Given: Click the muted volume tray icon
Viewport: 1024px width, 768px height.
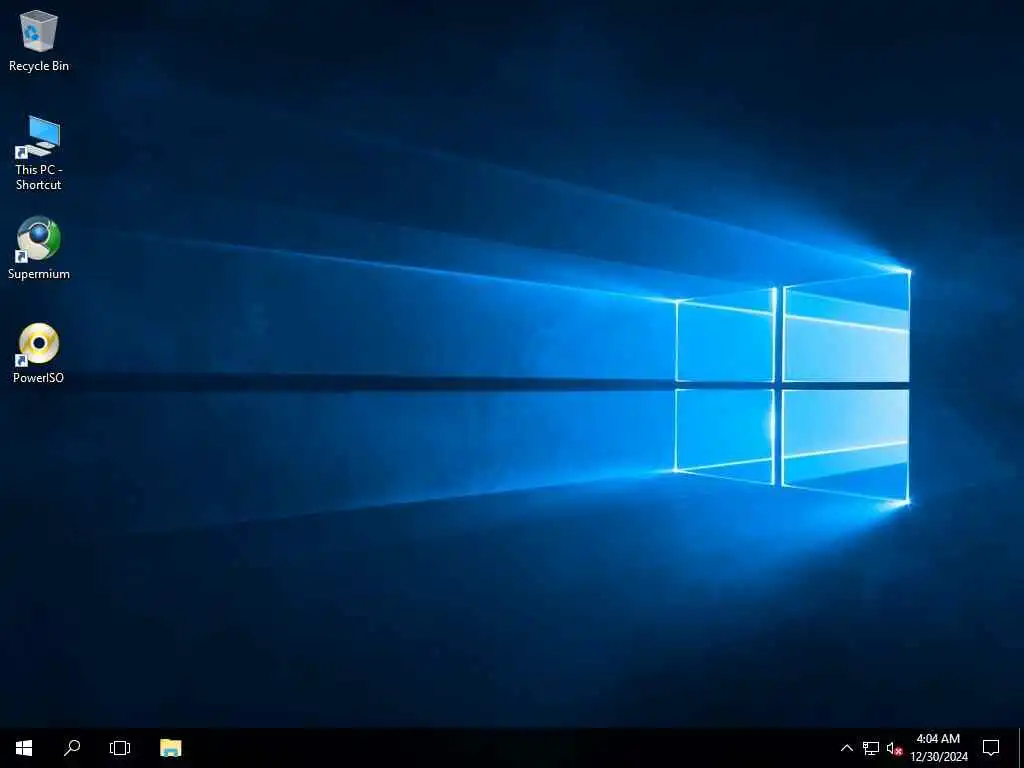Looking at the screenshot, I should coord(894,748).
